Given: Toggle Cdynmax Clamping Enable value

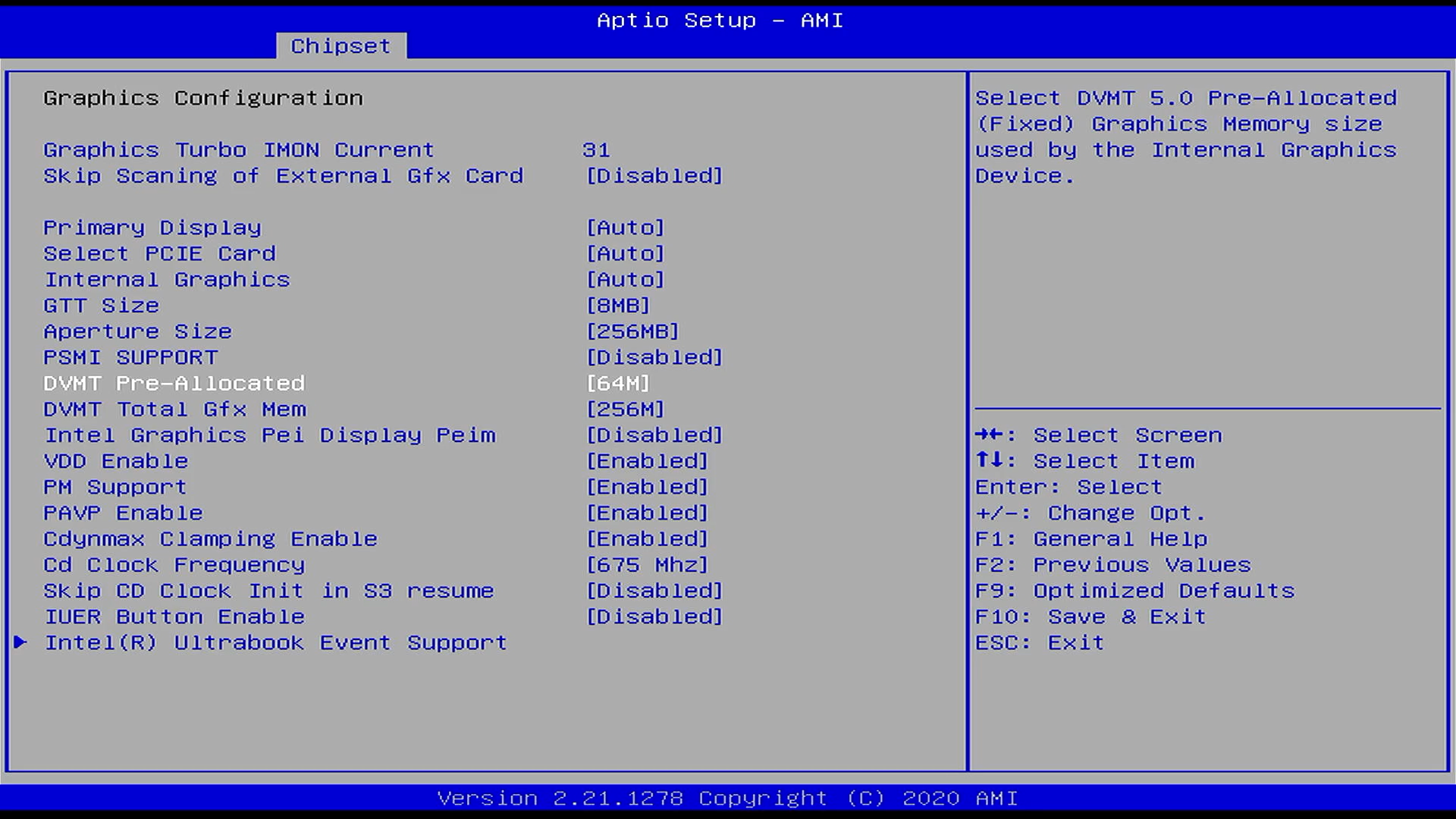Looking at the screenshot, I should pos(647,539).
